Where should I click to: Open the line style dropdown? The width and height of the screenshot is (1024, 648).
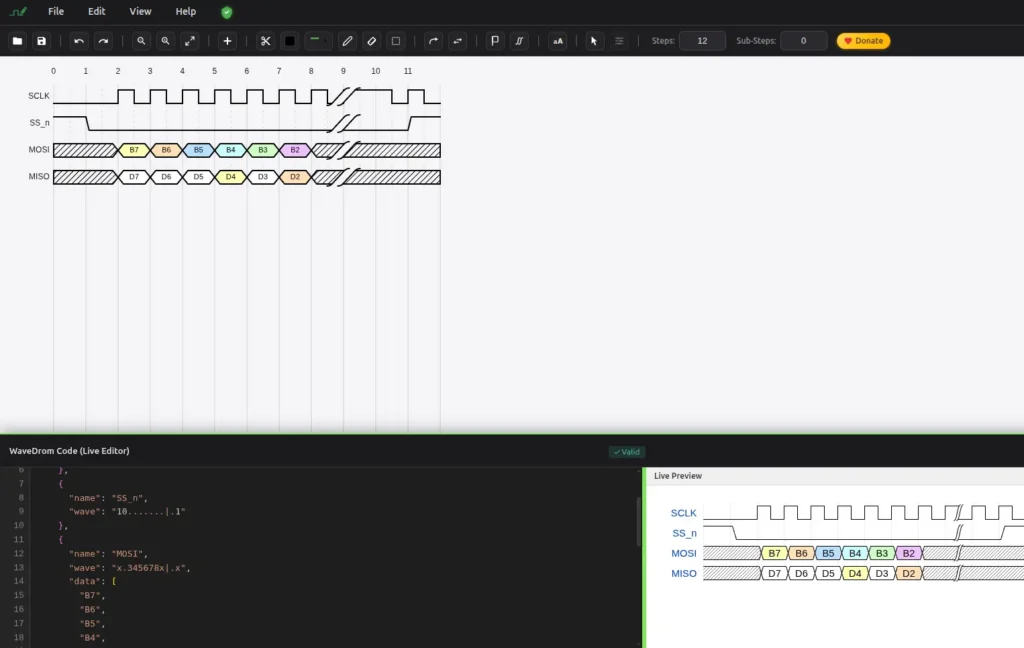pos(318,41)
